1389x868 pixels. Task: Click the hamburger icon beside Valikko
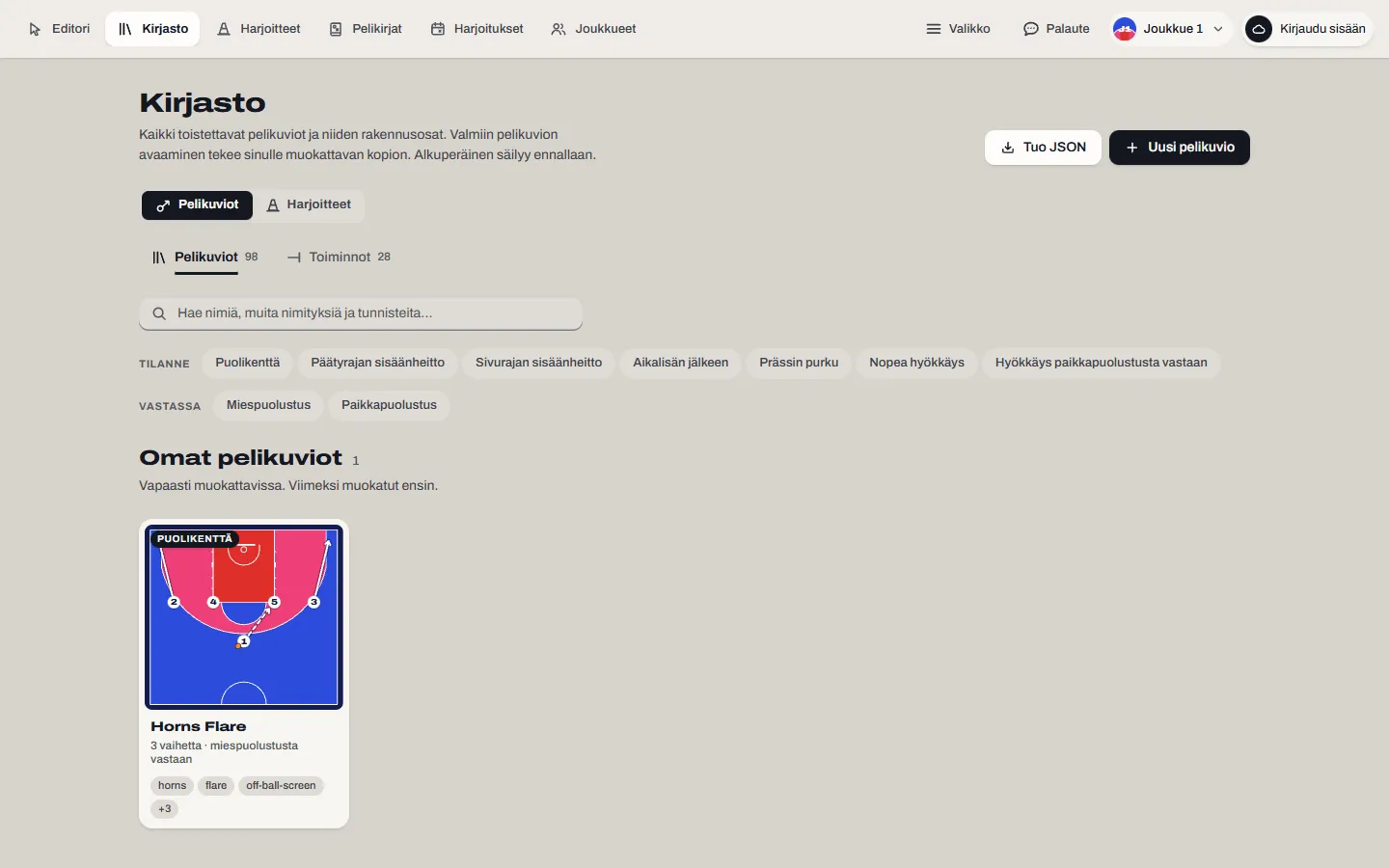(x=934, y=29)
